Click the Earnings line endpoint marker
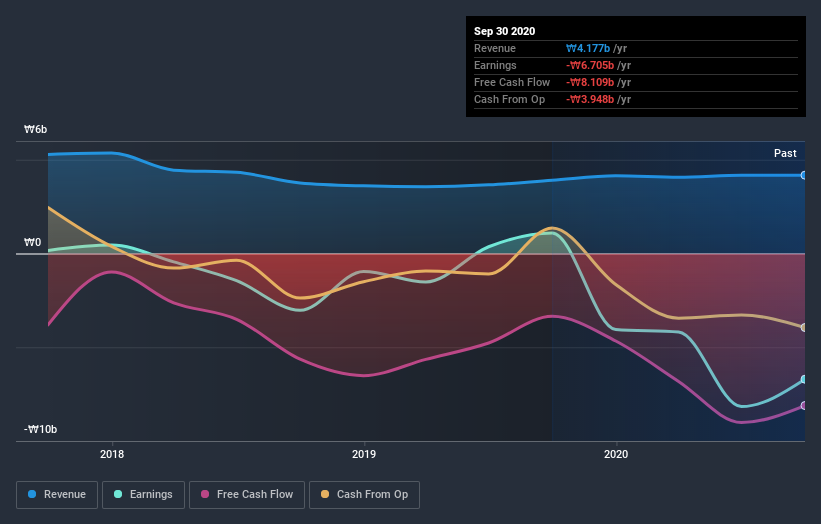Screen dimensions: 821x524 804,379
